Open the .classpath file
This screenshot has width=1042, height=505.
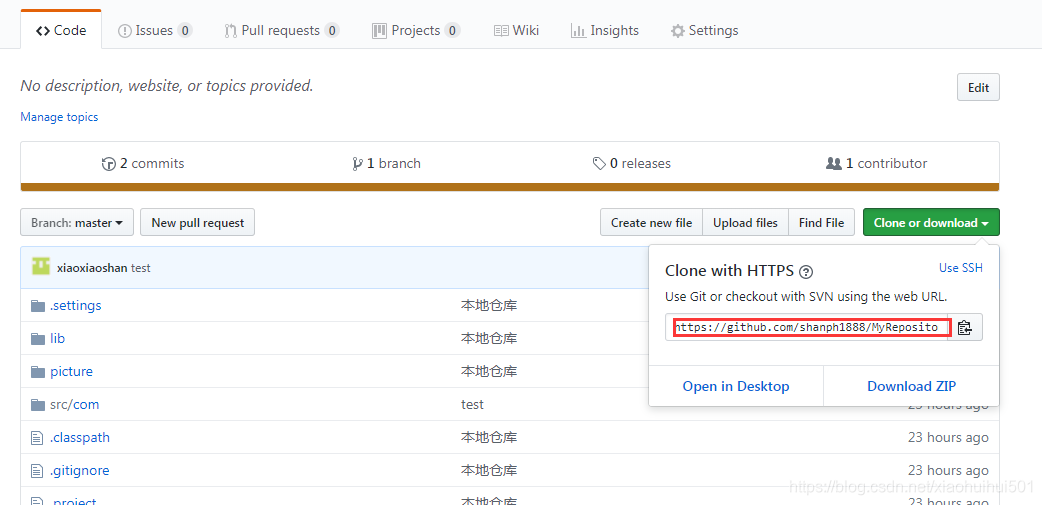coord(80,437)
